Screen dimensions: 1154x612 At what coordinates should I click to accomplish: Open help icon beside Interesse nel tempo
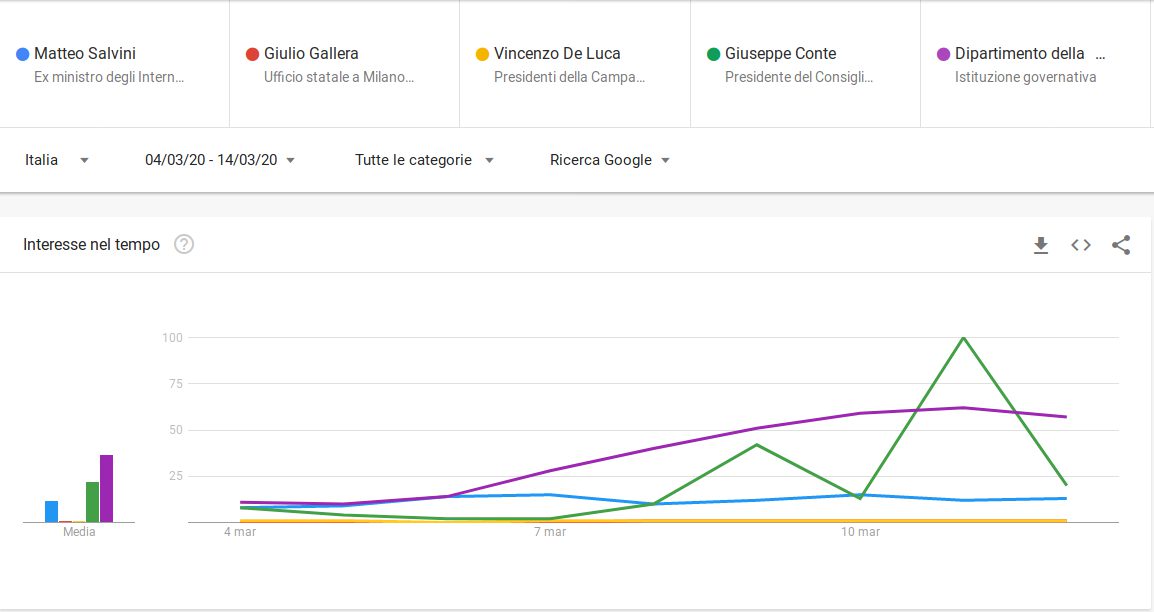click(184, 245)
